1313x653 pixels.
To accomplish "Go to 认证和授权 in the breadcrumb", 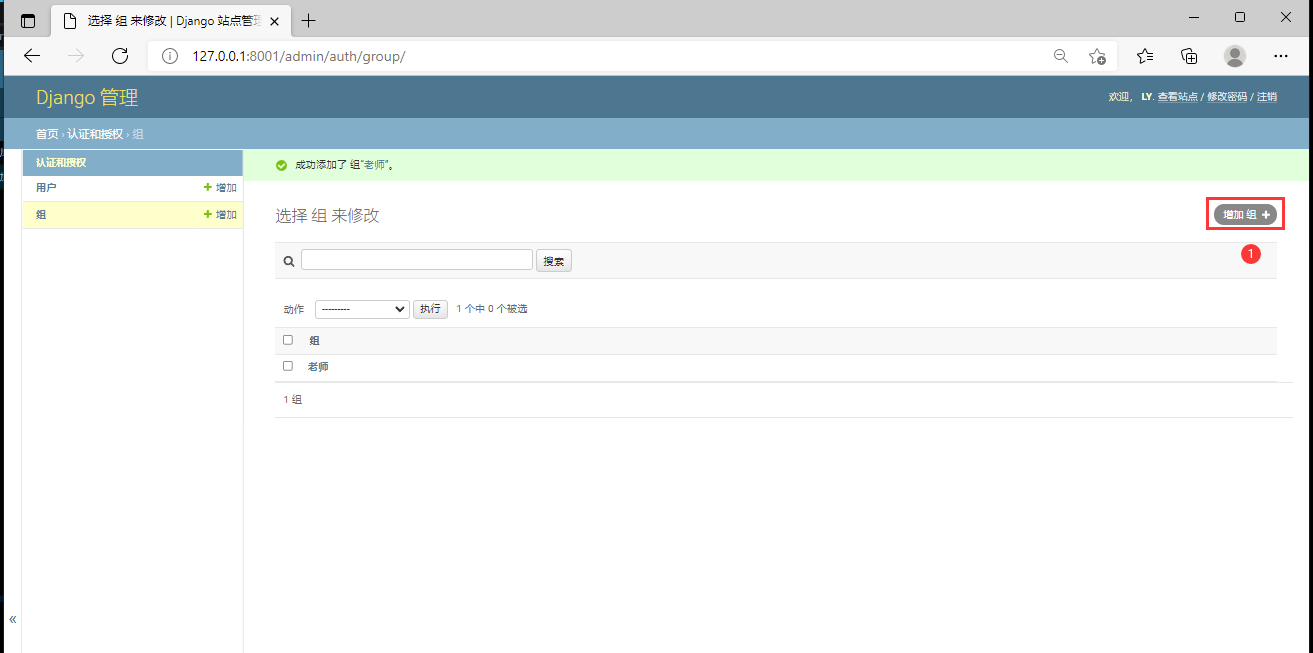I will click(x=95, y=134).
